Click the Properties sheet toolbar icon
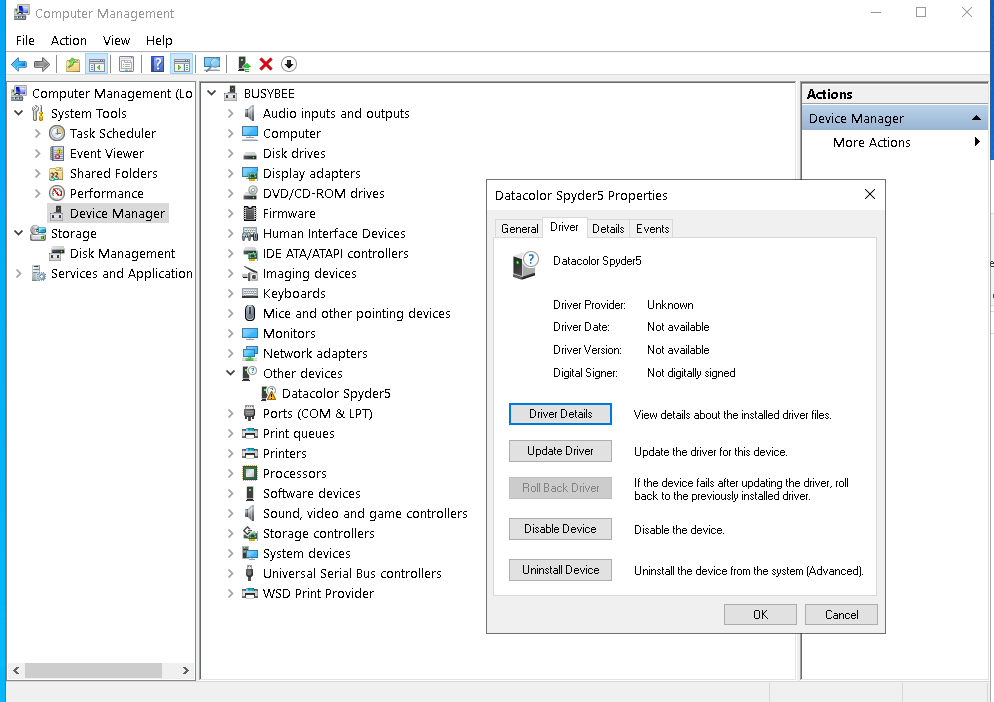994x702 pixels. [x=126, y=64]
